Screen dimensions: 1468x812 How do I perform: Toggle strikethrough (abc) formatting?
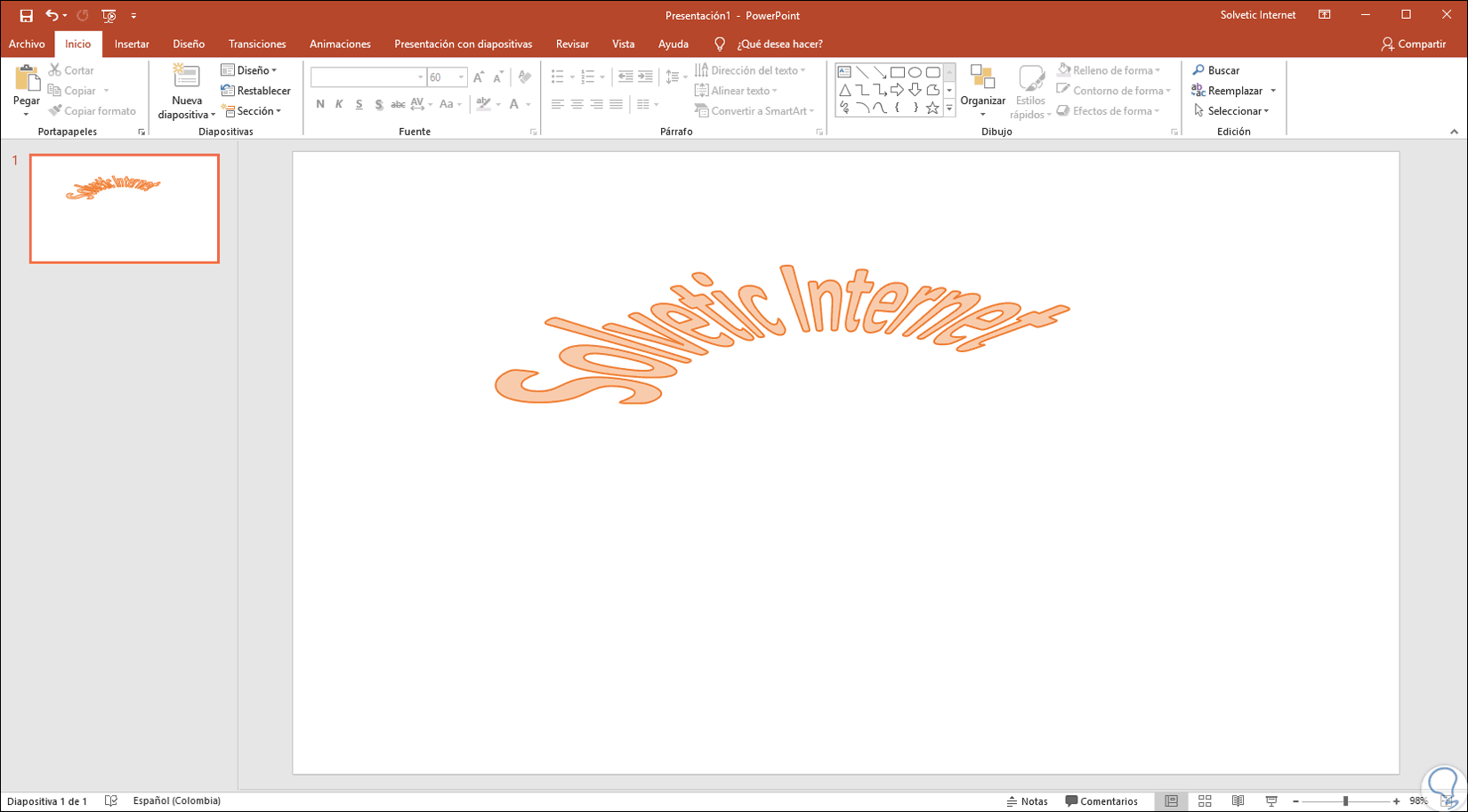(x=398, y=104)
